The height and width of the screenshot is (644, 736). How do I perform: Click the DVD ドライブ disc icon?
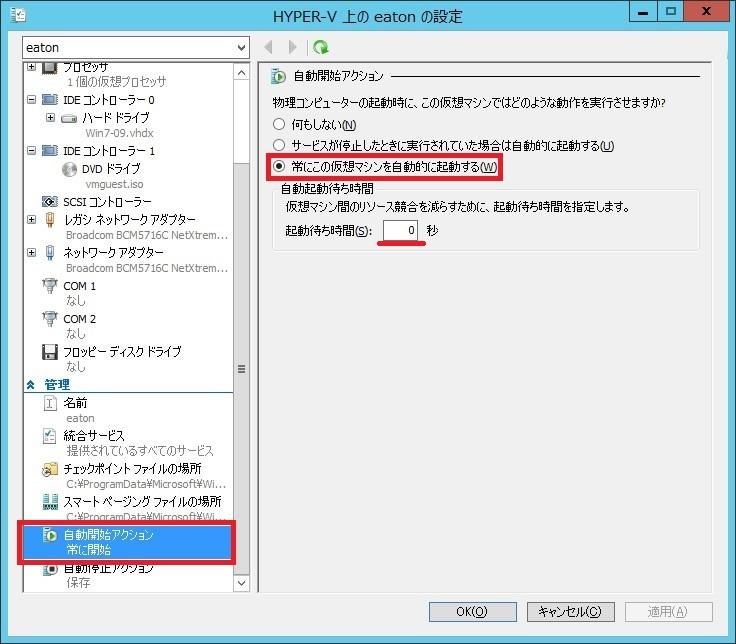pyautogui.click(x=69, y=169)
